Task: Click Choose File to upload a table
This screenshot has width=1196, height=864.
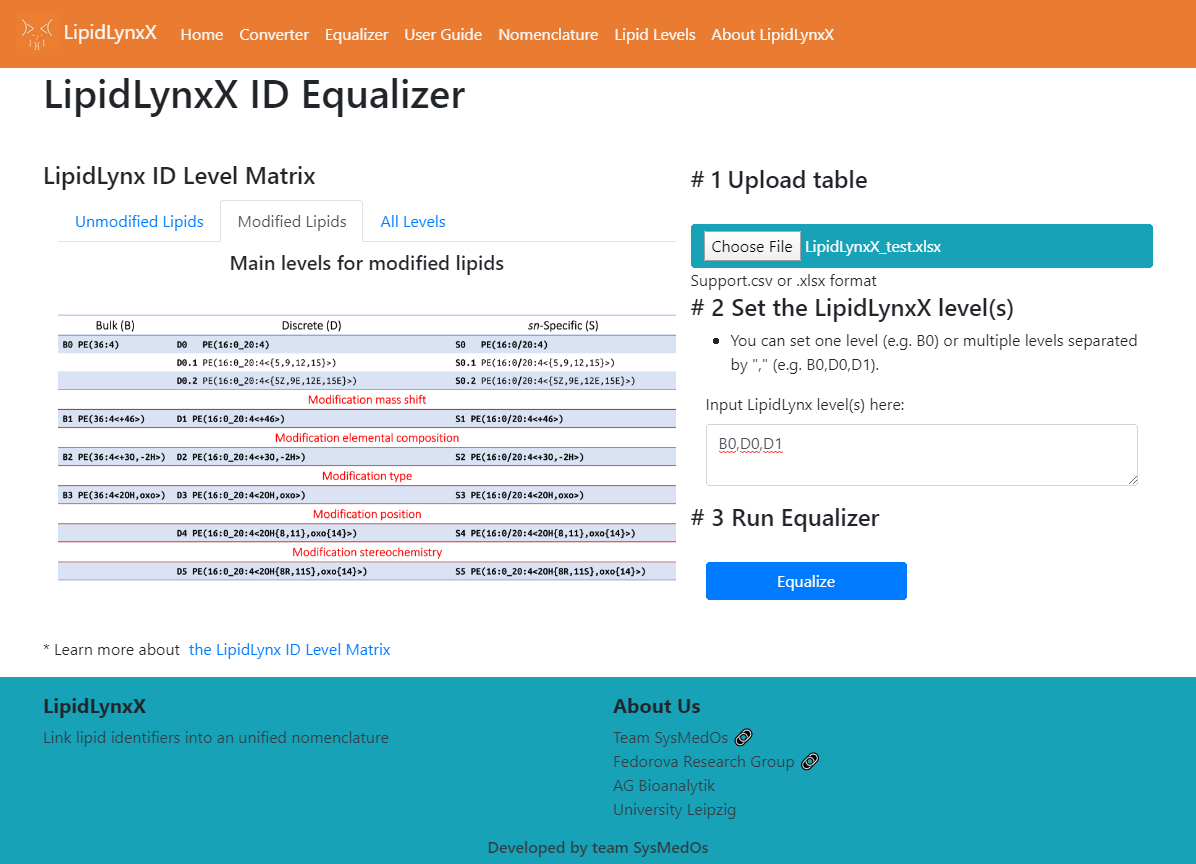Action: (x=751, y=246)
